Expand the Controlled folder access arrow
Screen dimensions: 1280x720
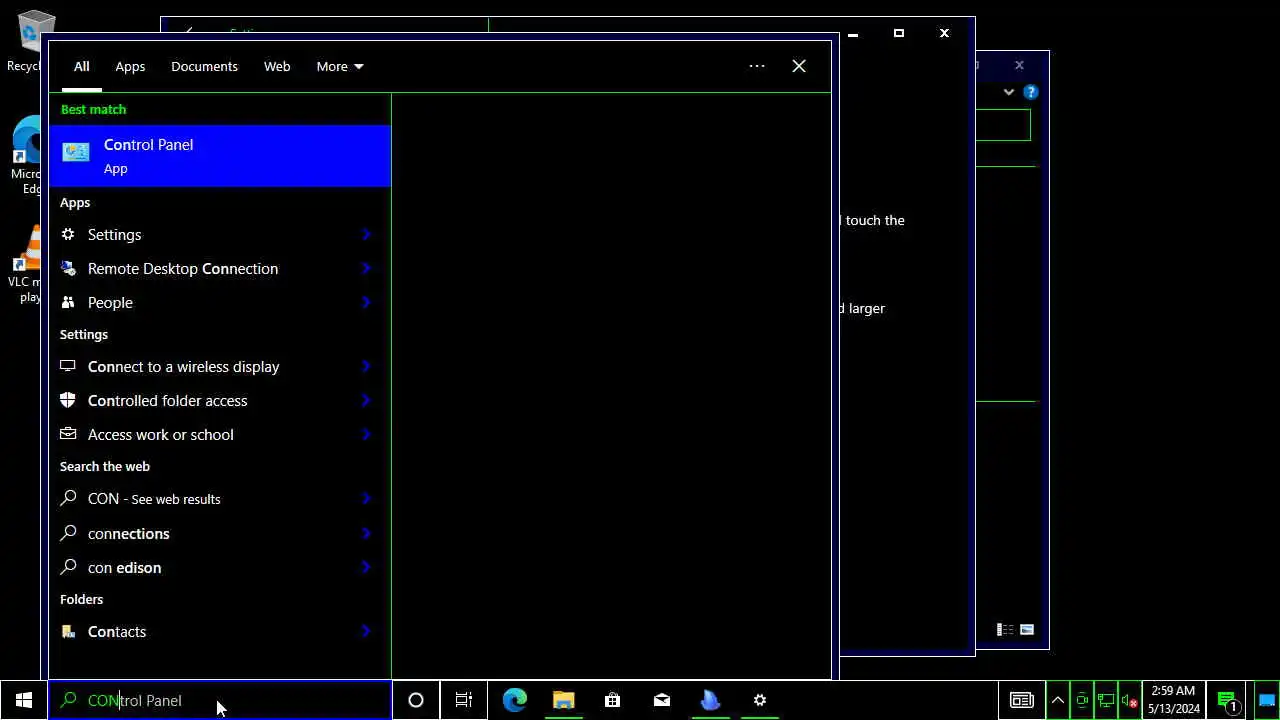367,400
